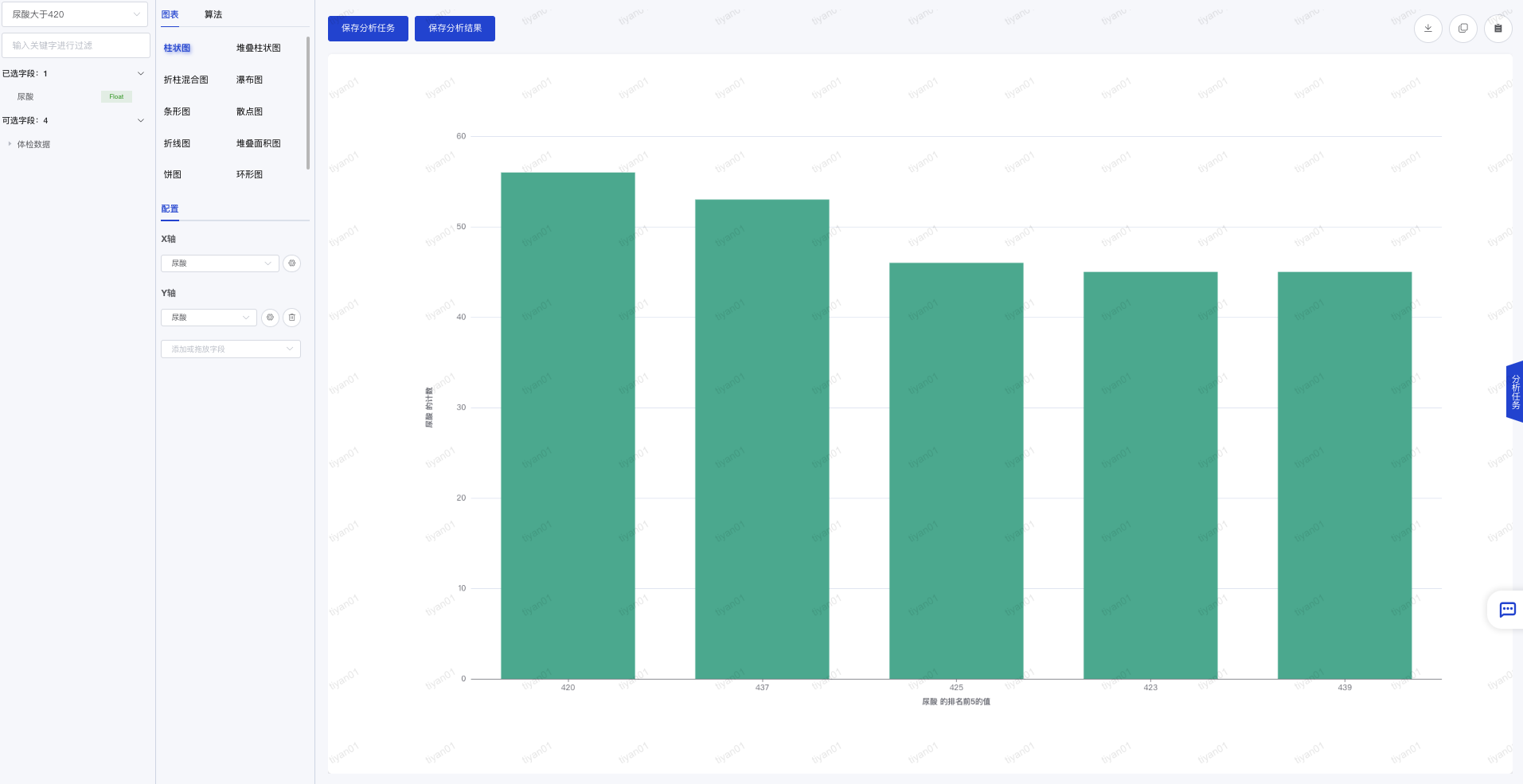Open Y轴 gear settings icon
The image size is (1523, 784).
tap(270, 318)
